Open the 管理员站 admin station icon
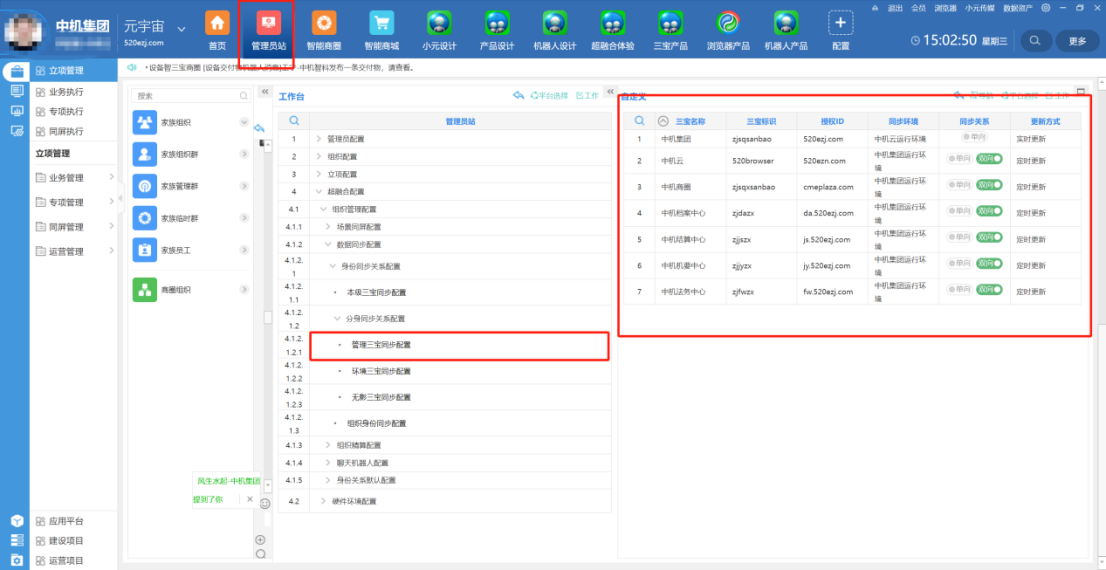The image size is (1106, 570). tap(268, 23)
